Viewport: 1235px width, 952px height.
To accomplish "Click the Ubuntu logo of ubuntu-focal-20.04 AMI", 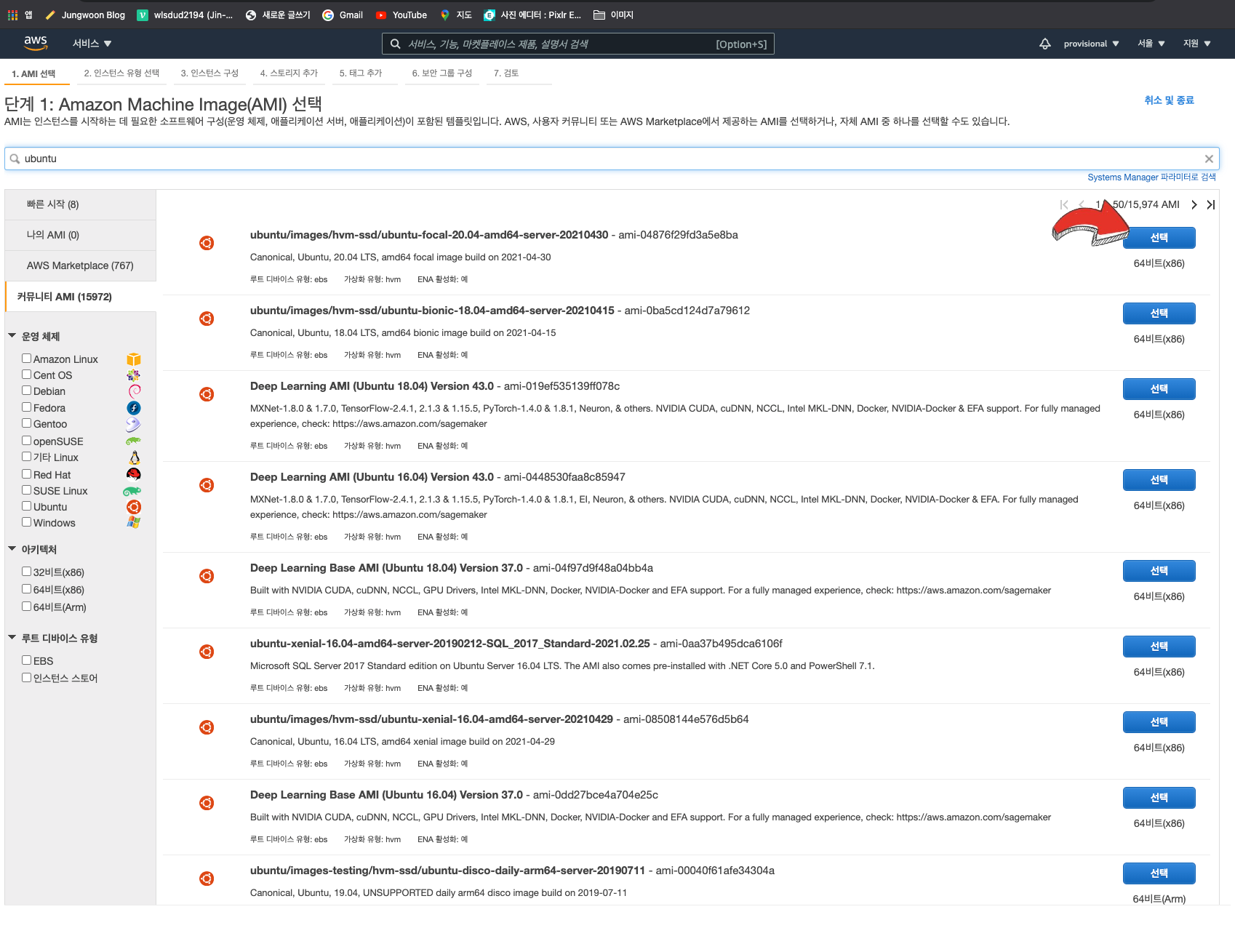I will 207,243.
